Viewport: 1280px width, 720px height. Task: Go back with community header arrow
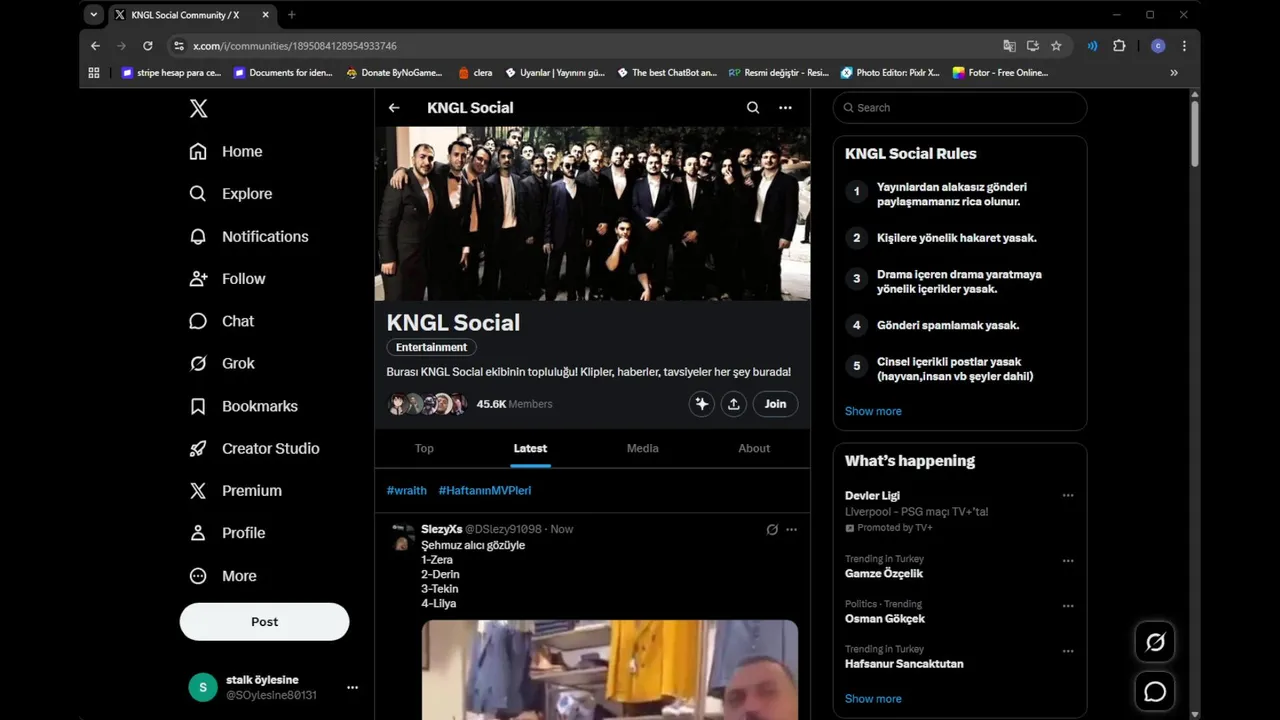click(x=394, y=108)
